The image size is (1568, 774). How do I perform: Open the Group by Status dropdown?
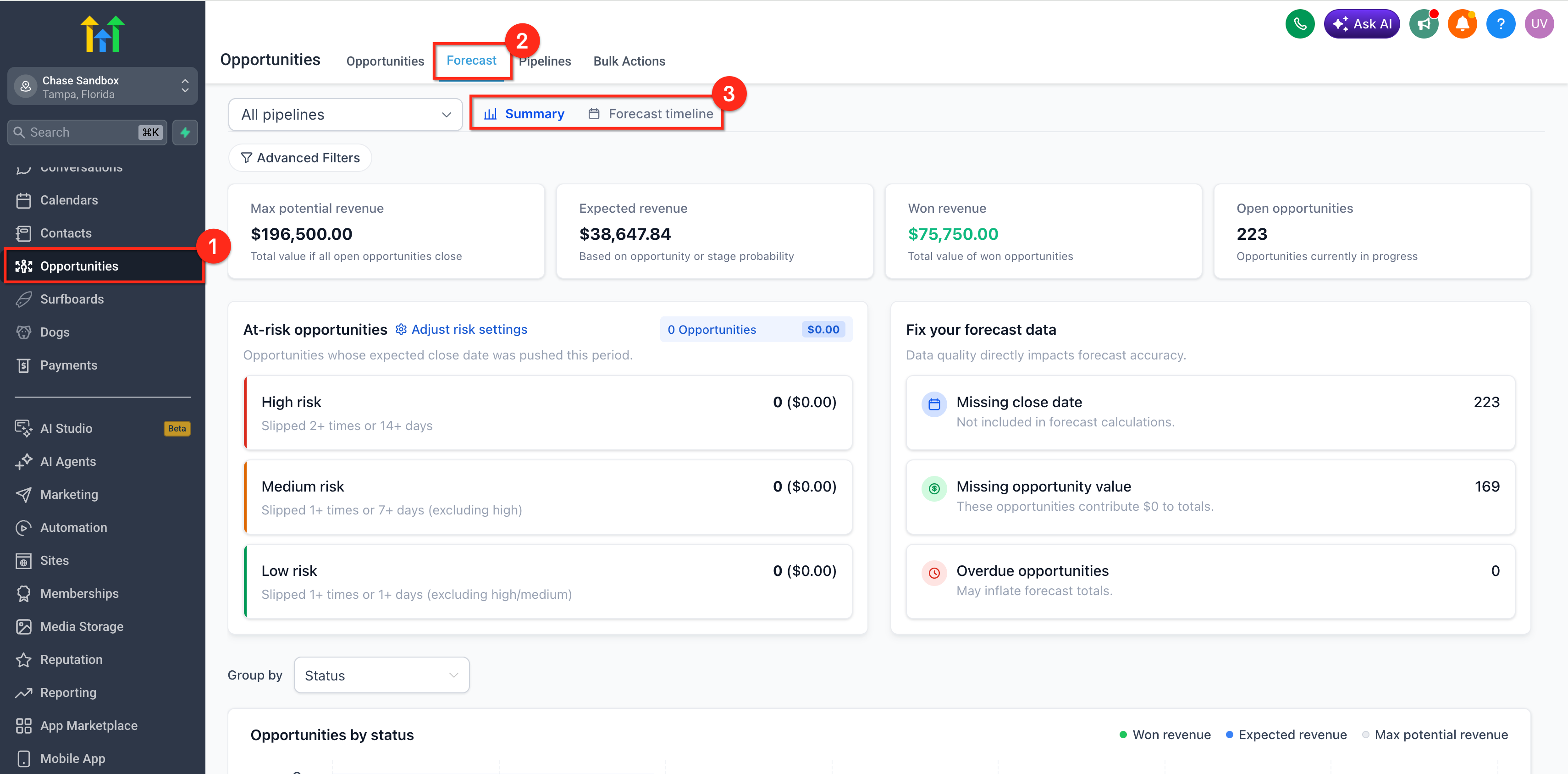(381, 675)
